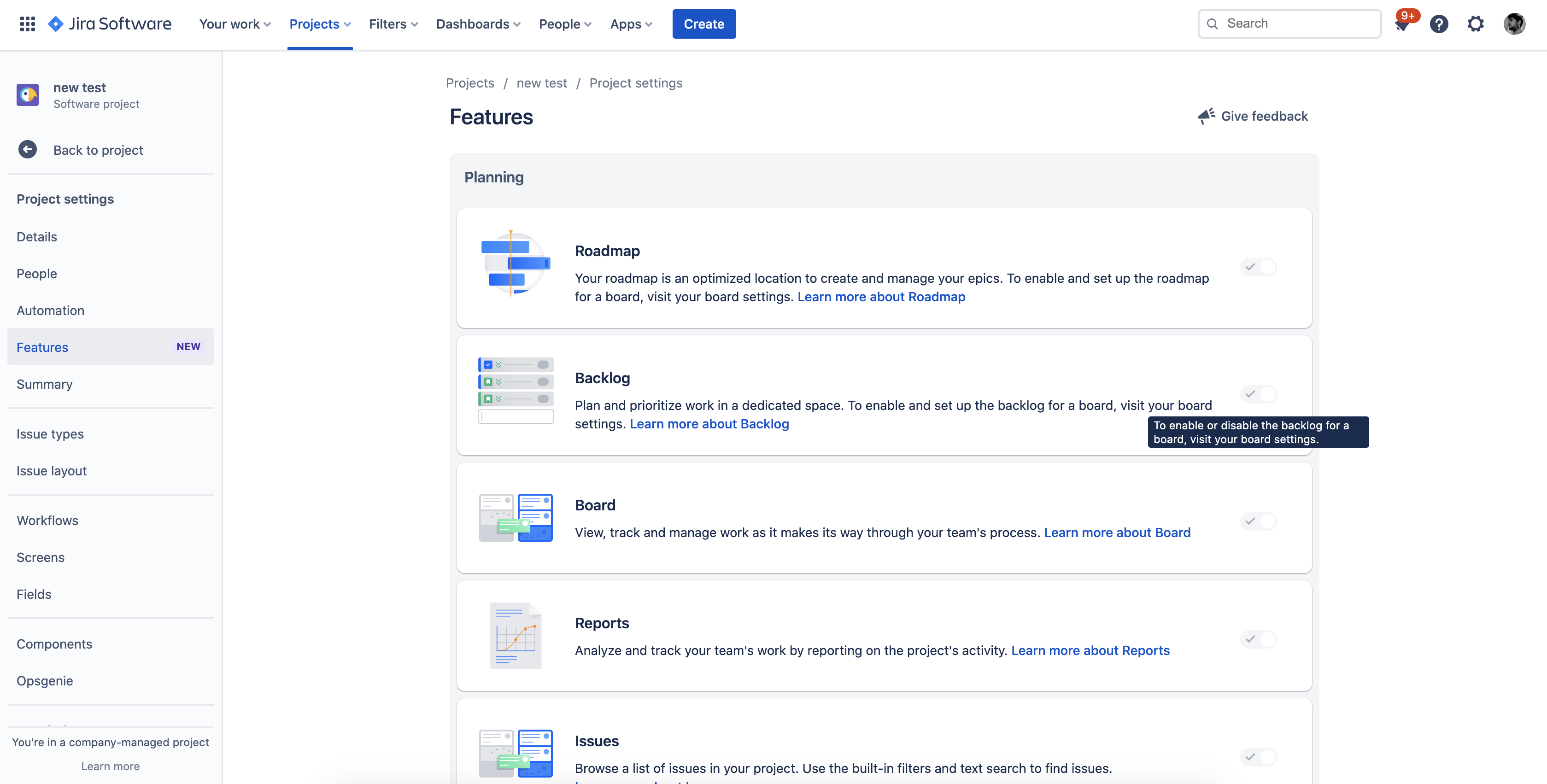Click the Issues feature illustration
Viewport: 1547px width, 784px height.
515,754
